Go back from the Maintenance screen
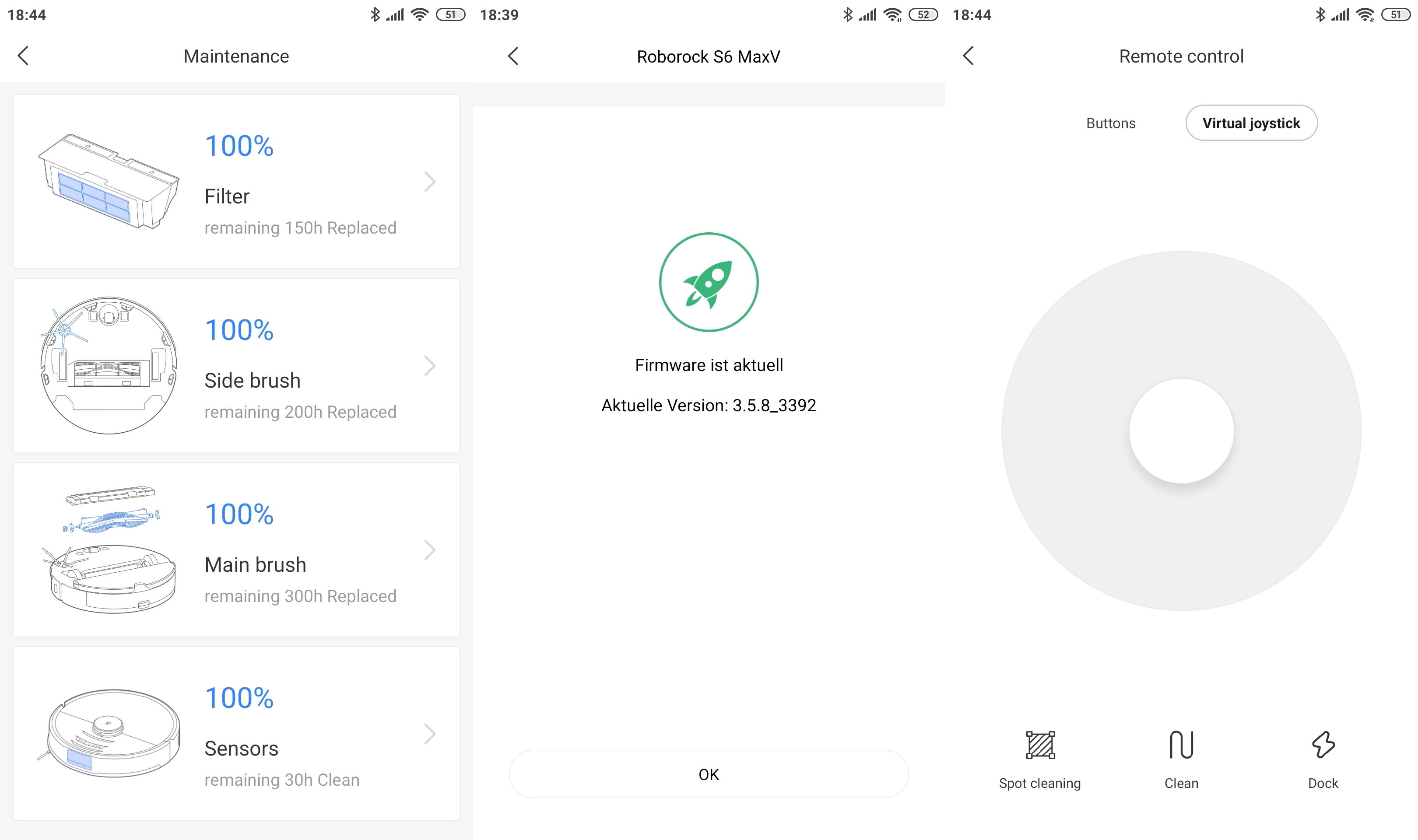The image size is (1418, 840). click(23, 56)
